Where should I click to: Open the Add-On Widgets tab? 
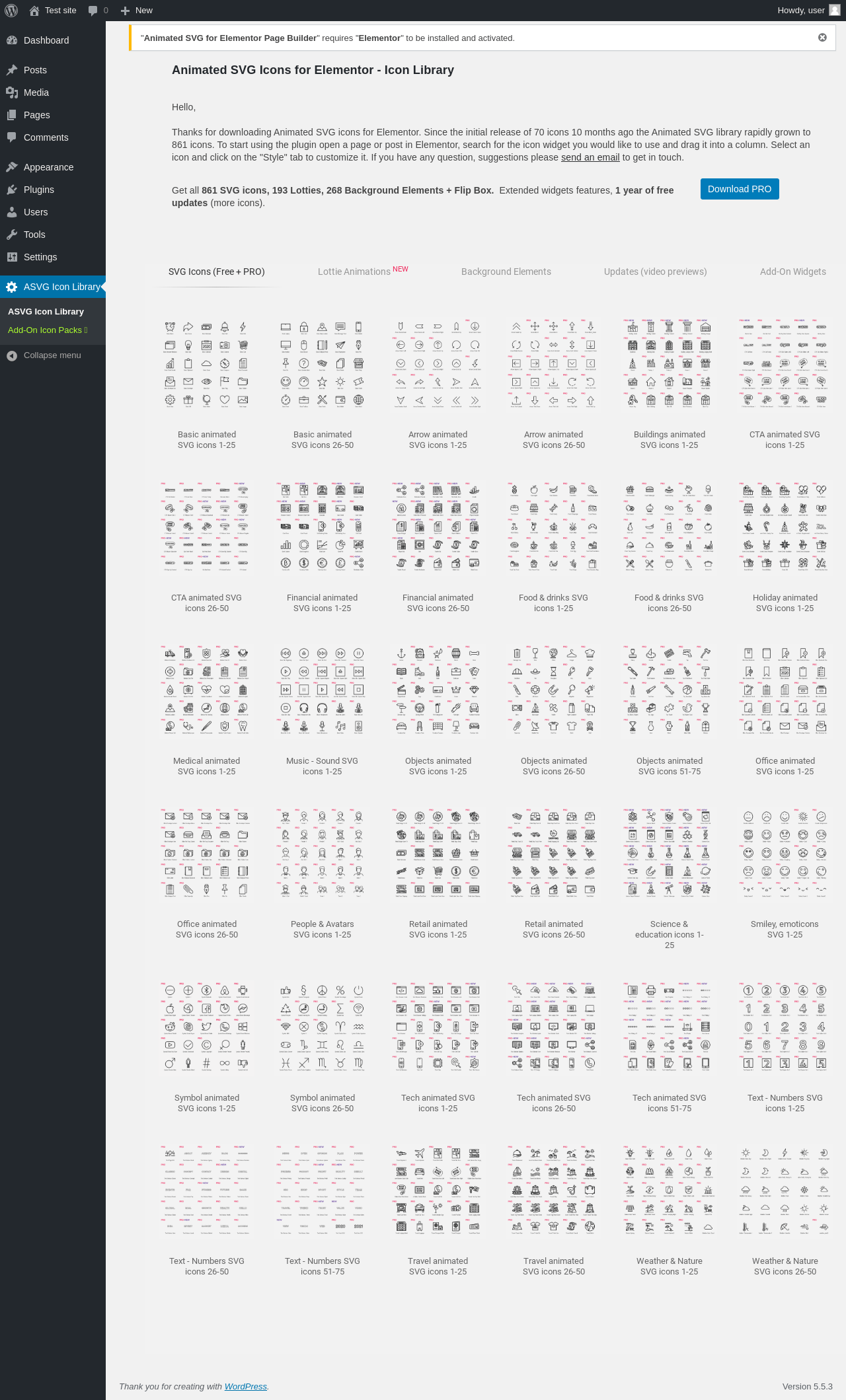click(793, 272)
